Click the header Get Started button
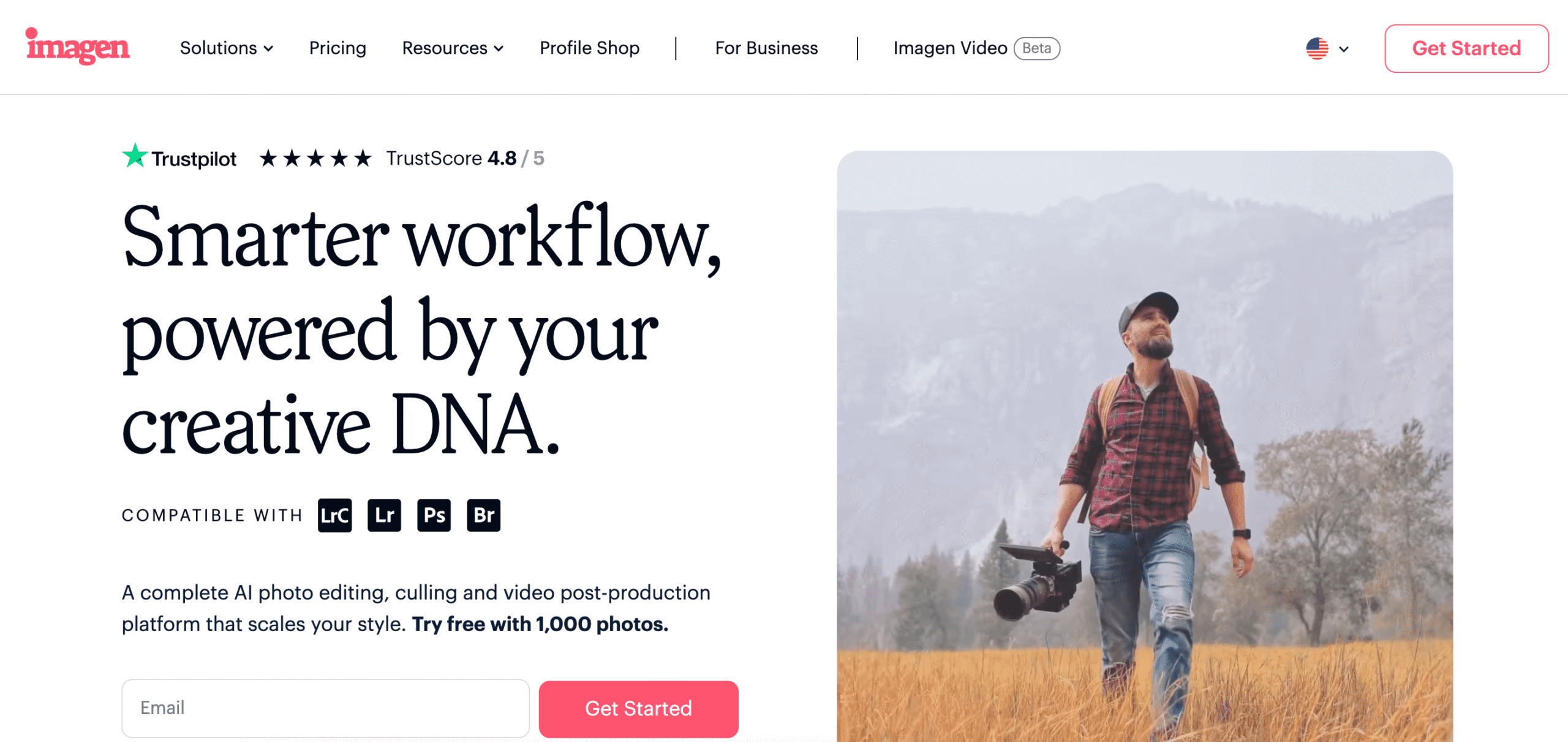The height and width of the screenshot is (742, 1568). click(1466, 48)
